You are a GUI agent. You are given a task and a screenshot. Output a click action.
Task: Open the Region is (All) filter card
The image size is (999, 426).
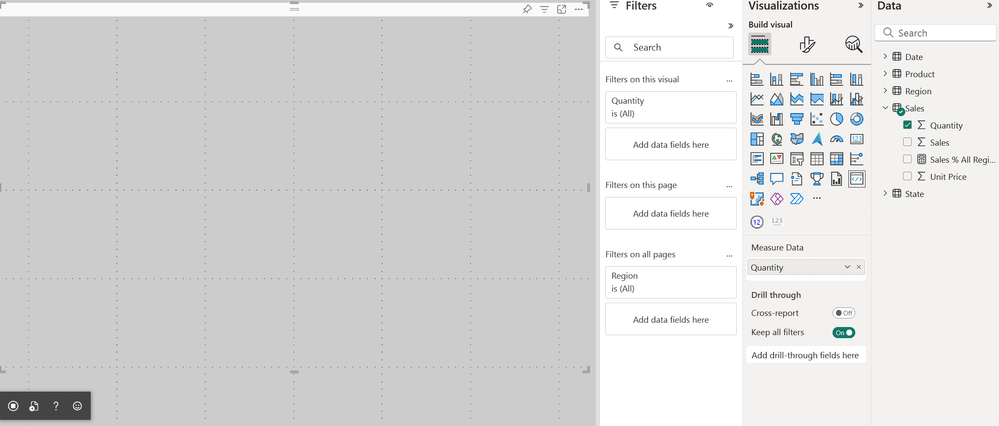[x=671, y=282]
